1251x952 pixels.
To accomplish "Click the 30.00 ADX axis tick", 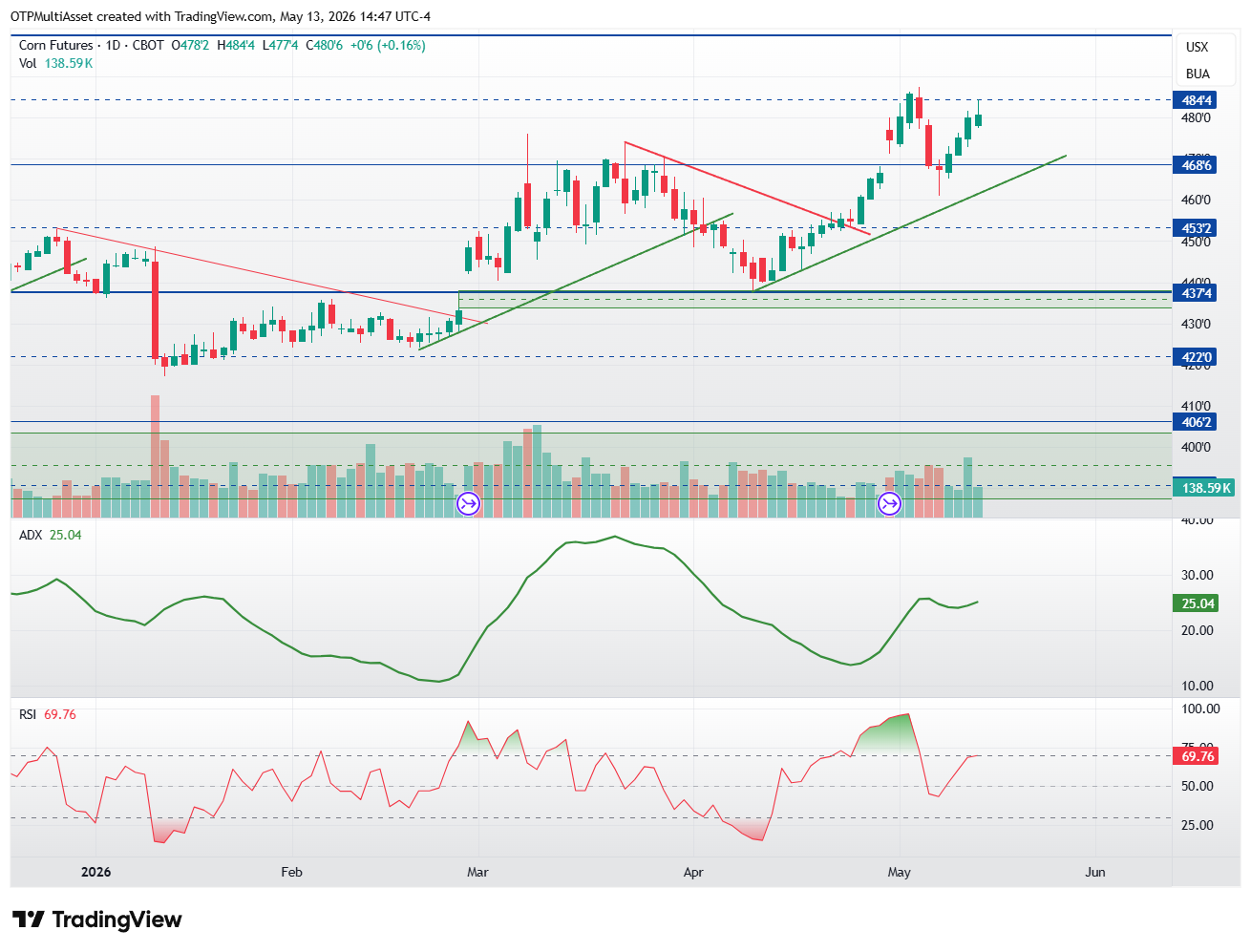I will click(x=1198, y=575).
